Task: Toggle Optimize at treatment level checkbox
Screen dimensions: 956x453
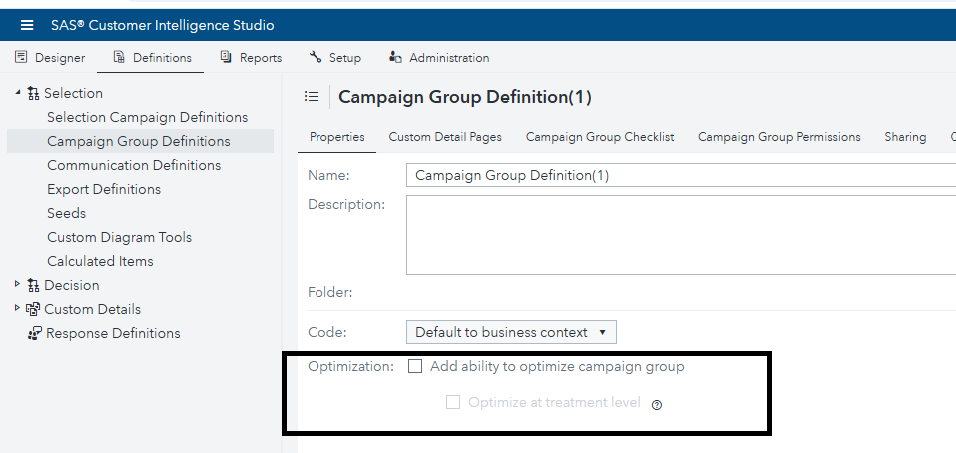Action: [x=452, y=402]
